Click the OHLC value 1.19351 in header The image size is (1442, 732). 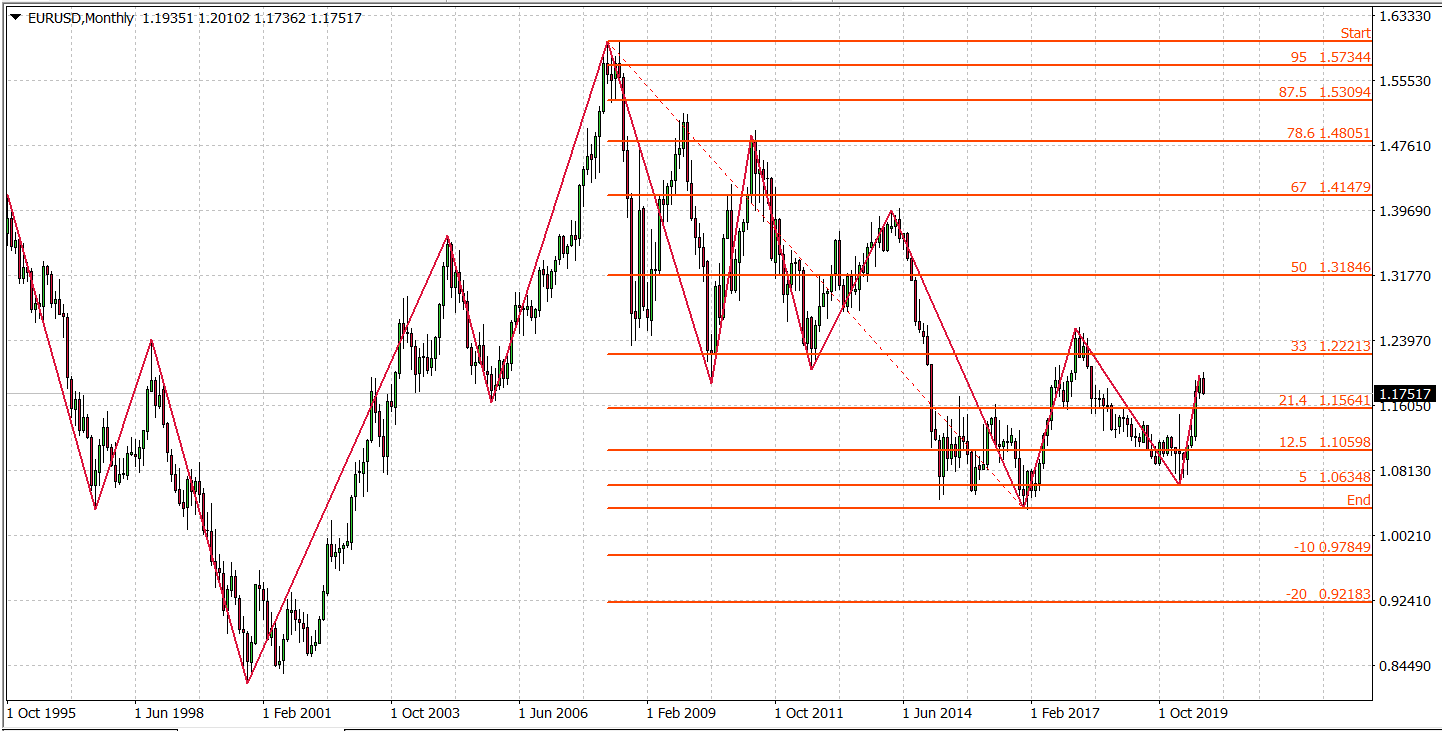(166, 18)
